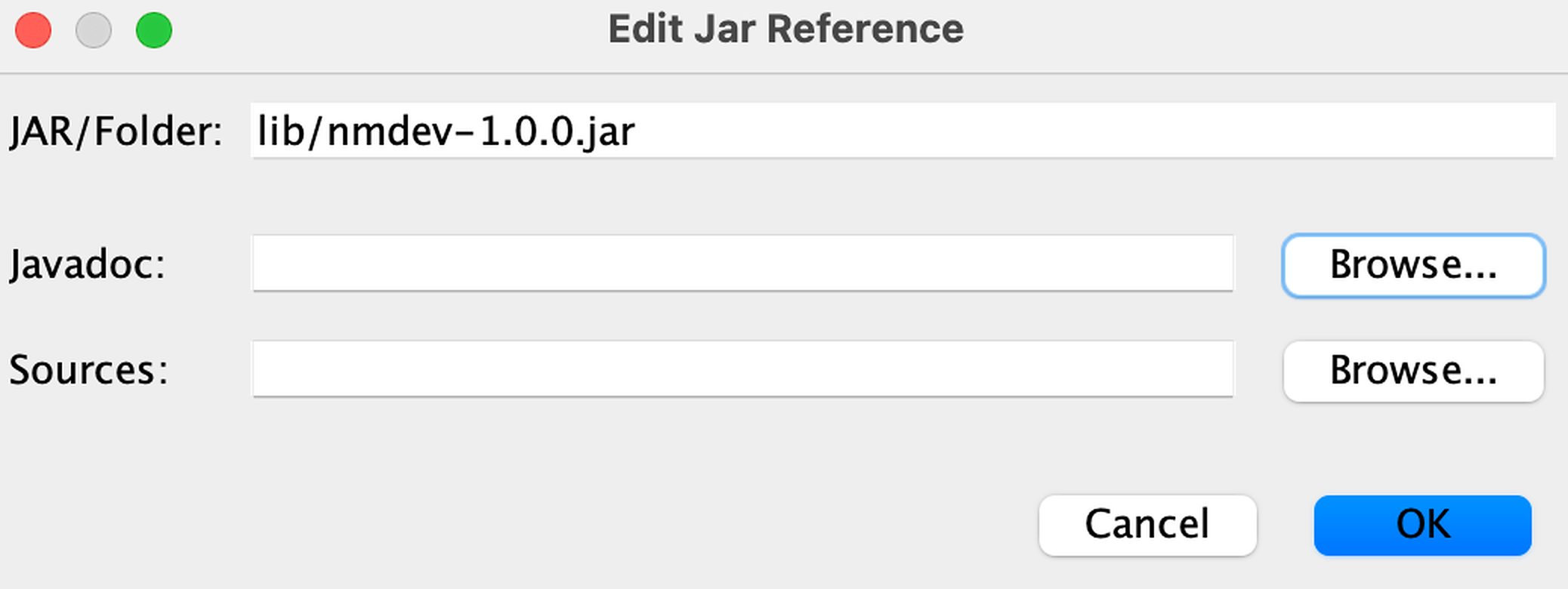The width and height of the screenshot is (1568, 589).
Task: Click the Javadoc label
Action: click(87, 264)
